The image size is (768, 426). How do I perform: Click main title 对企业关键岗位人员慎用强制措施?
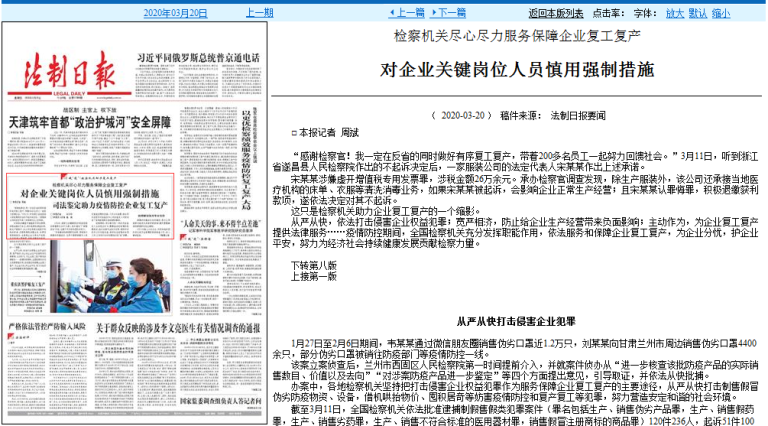tap(517, 70)
